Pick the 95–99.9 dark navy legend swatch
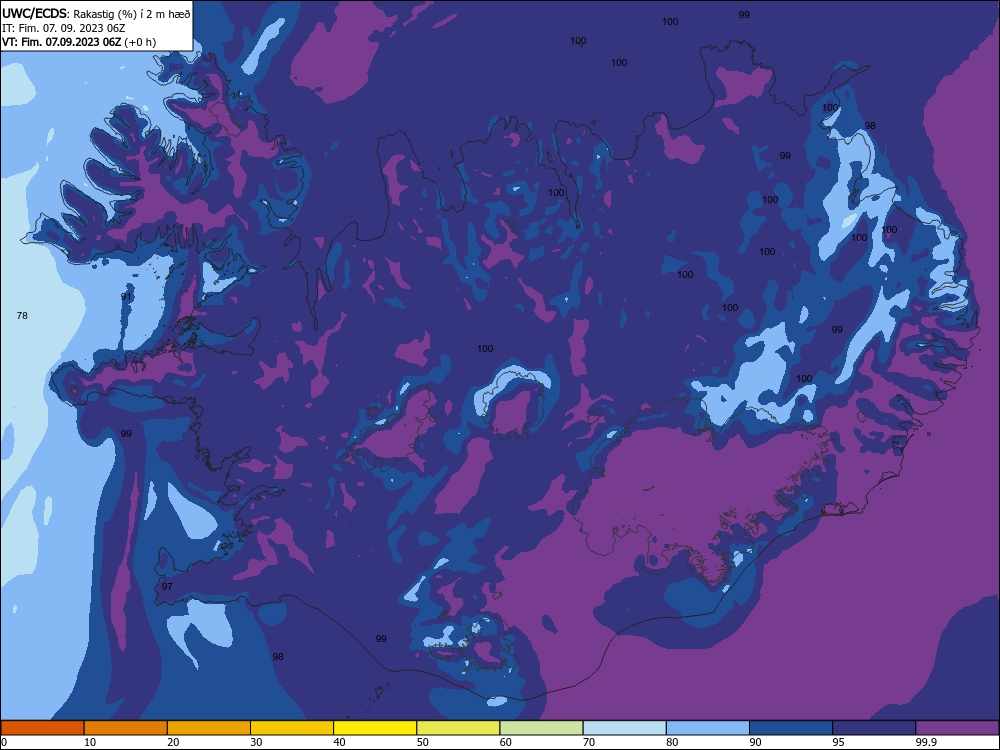 (x=874, y=728)
